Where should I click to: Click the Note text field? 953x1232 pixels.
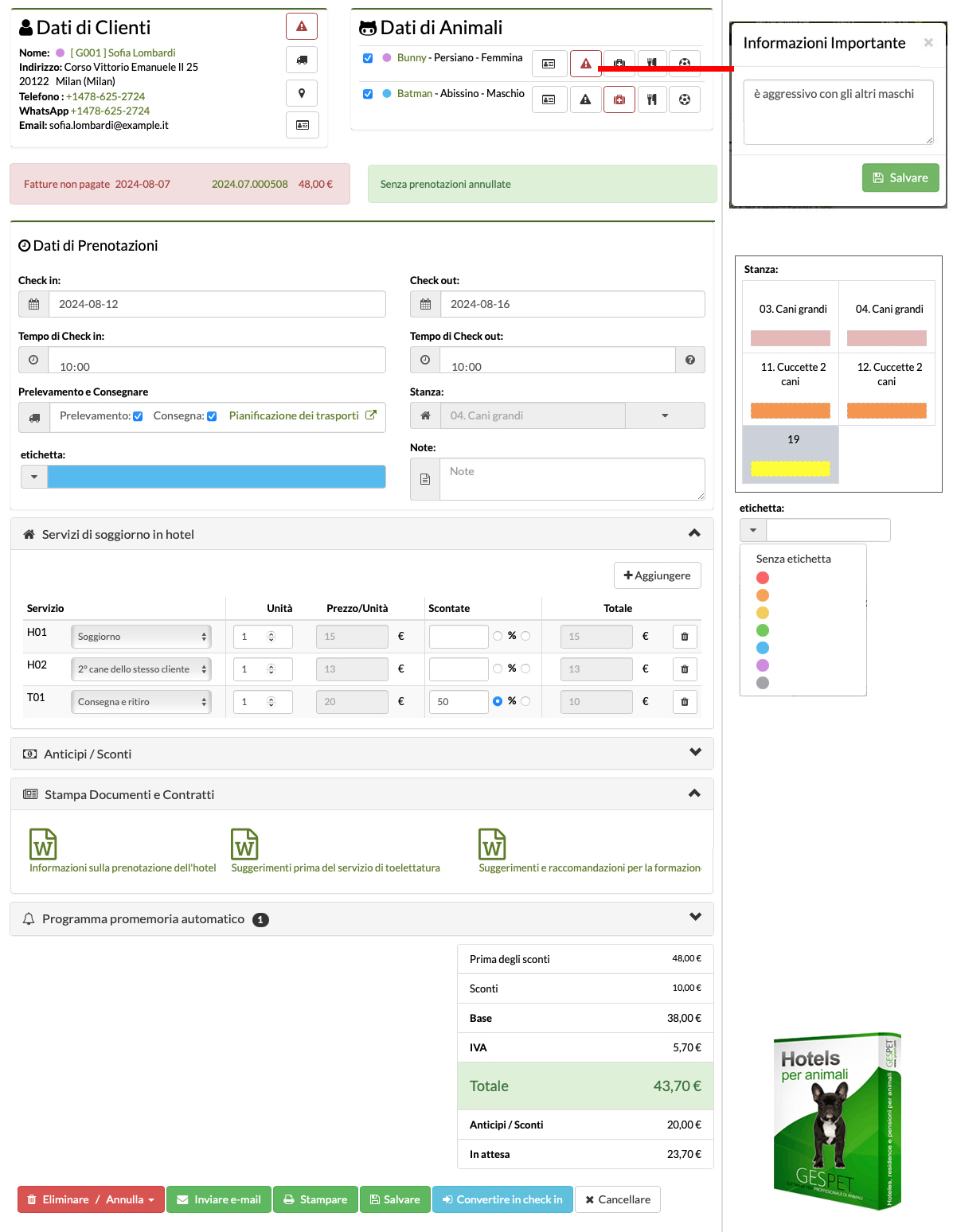(571, 479)
